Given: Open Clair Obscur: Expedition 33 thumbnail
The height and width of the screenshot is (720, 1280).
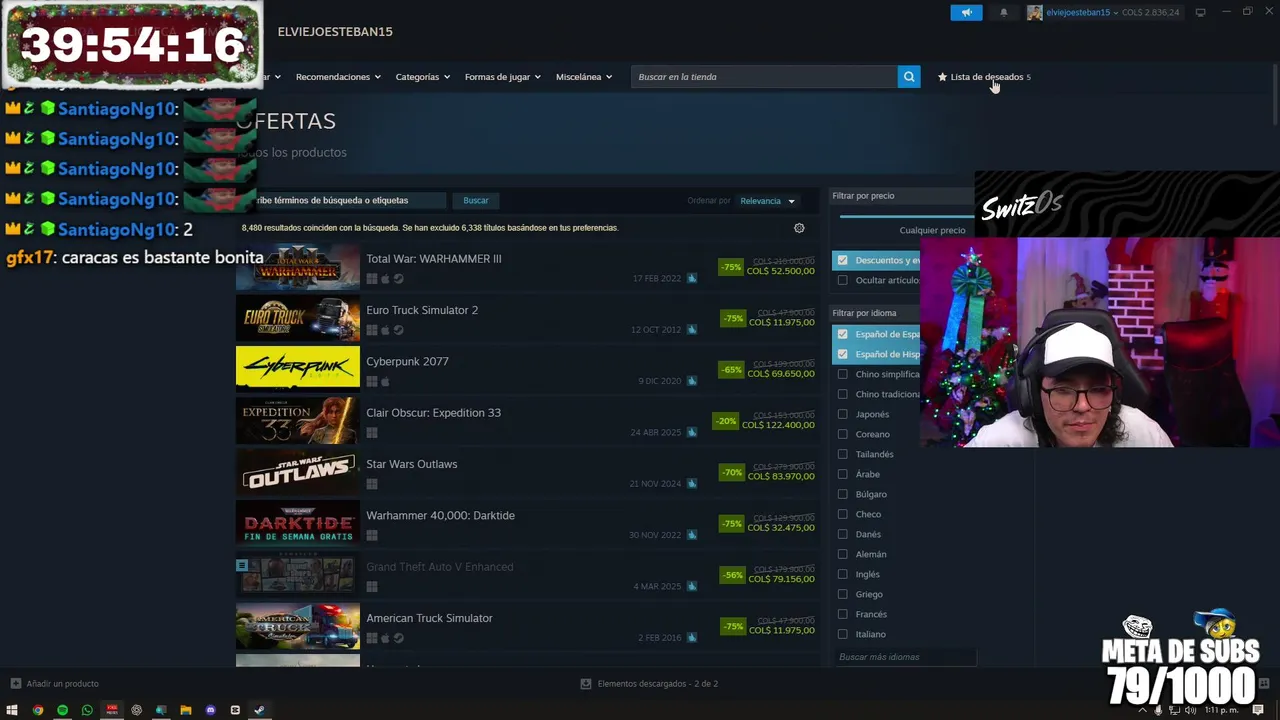Looking at the screenshot, I should click(297, 421).
